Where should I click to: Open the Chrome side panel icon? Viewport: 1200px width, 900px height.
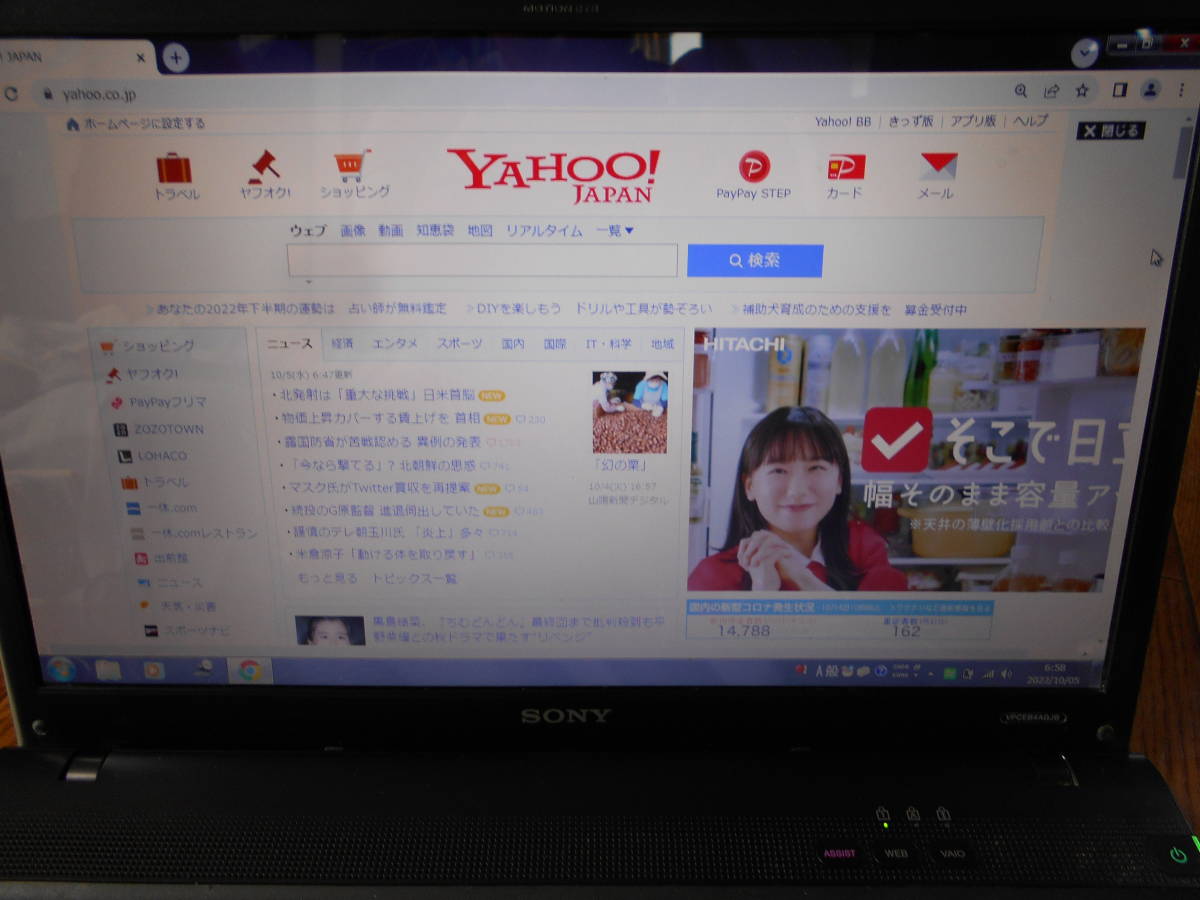click(x=1119, y=91)
